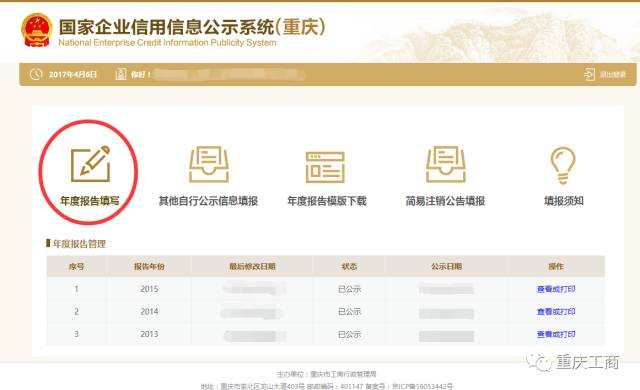The height and width of the screenshot is (390, 640).
Task: Click the 简易注销公告填报 label
Action: 445,201
